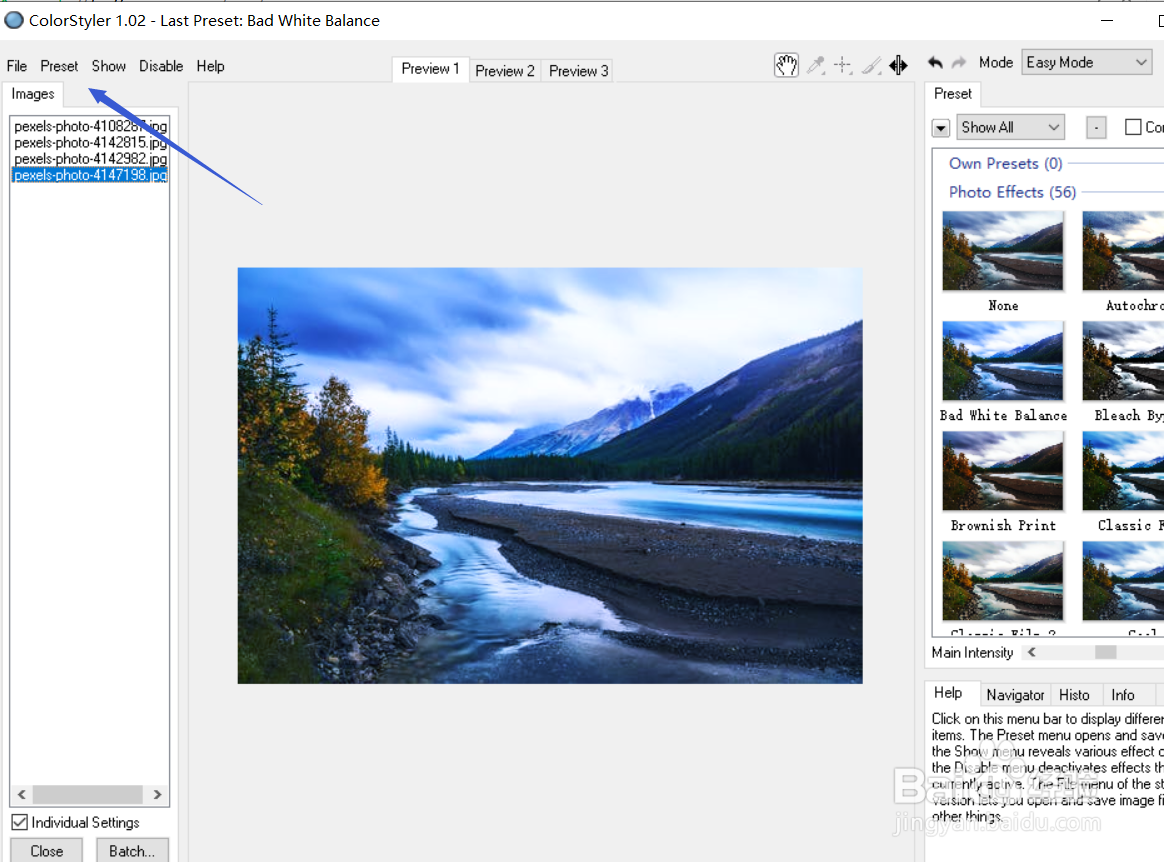This screenshot has height=862, width=1164.
Task: Switch to Preview 2 tab
Action: 505,71
